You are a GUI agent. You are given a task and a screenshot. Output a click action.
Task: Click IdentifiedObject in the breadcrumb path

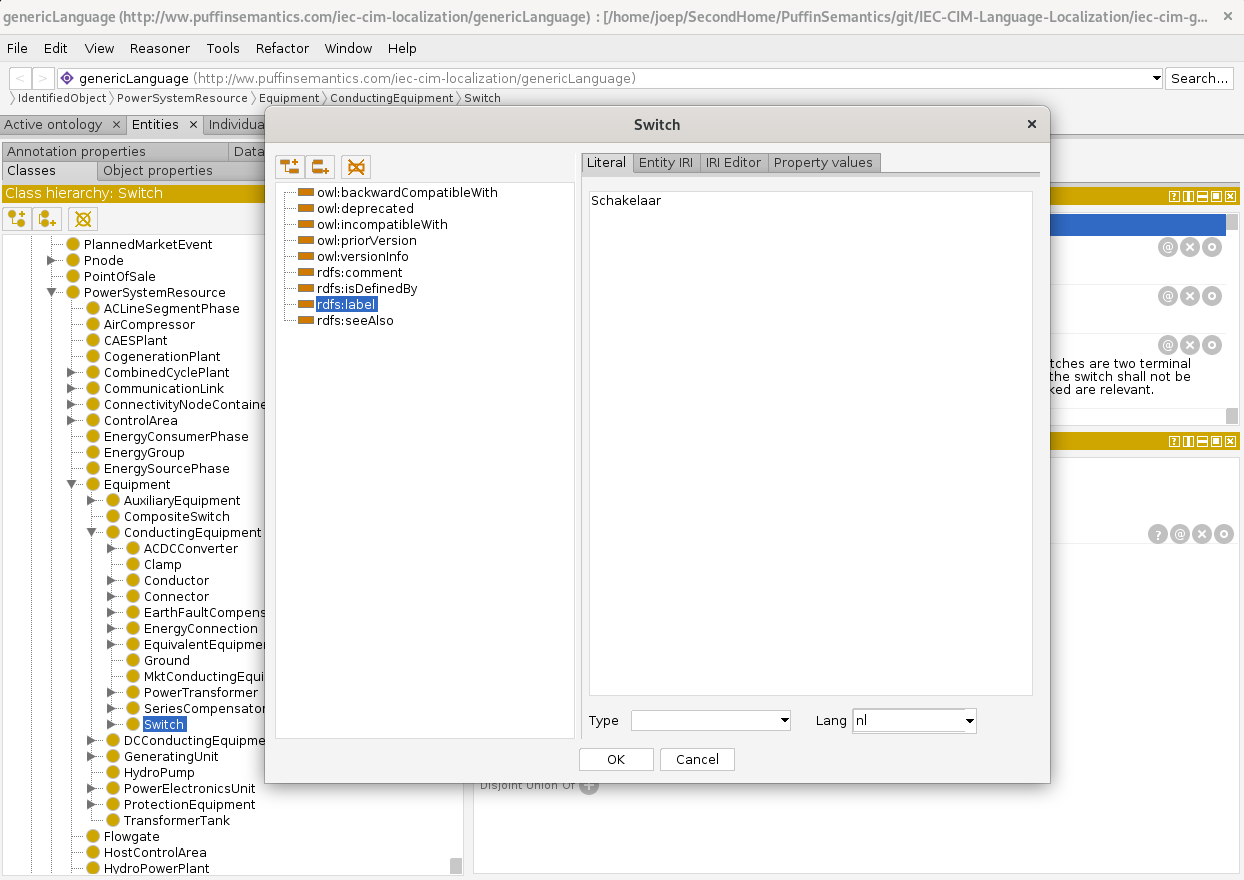(x=62, y=98)
